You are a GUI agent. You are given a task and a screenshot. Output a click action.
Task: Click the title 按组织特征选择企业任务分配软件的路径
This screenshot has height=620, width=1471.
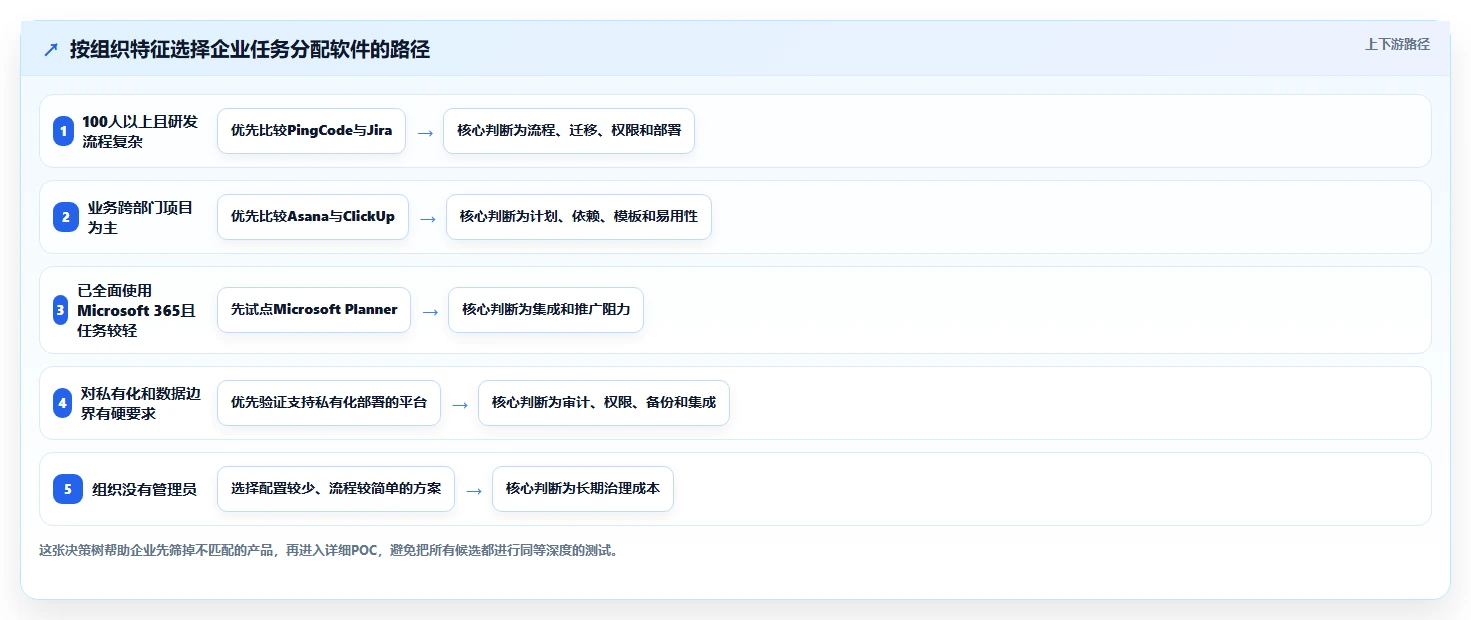point(250,49)
